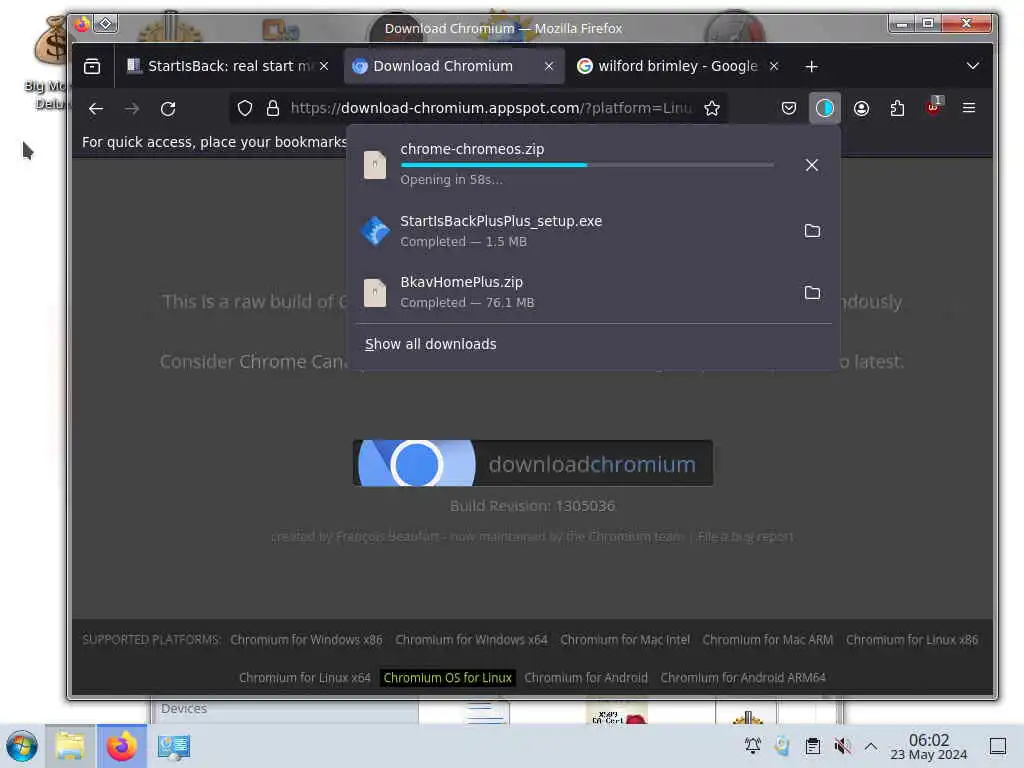Open the Firefox hamburger menu

pos(969,108)
